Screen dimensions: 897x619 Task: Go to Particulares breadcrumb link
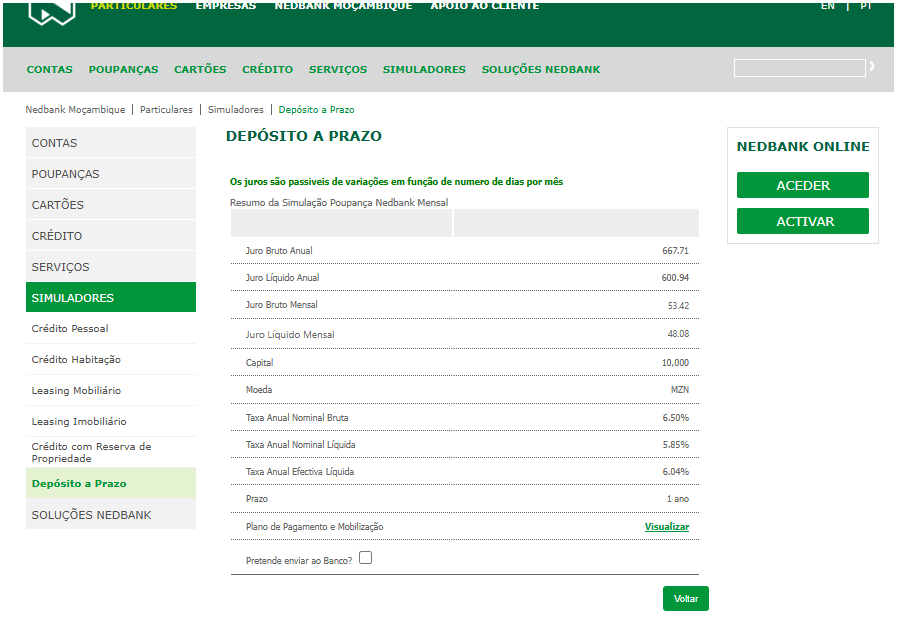tap(166, 109)
